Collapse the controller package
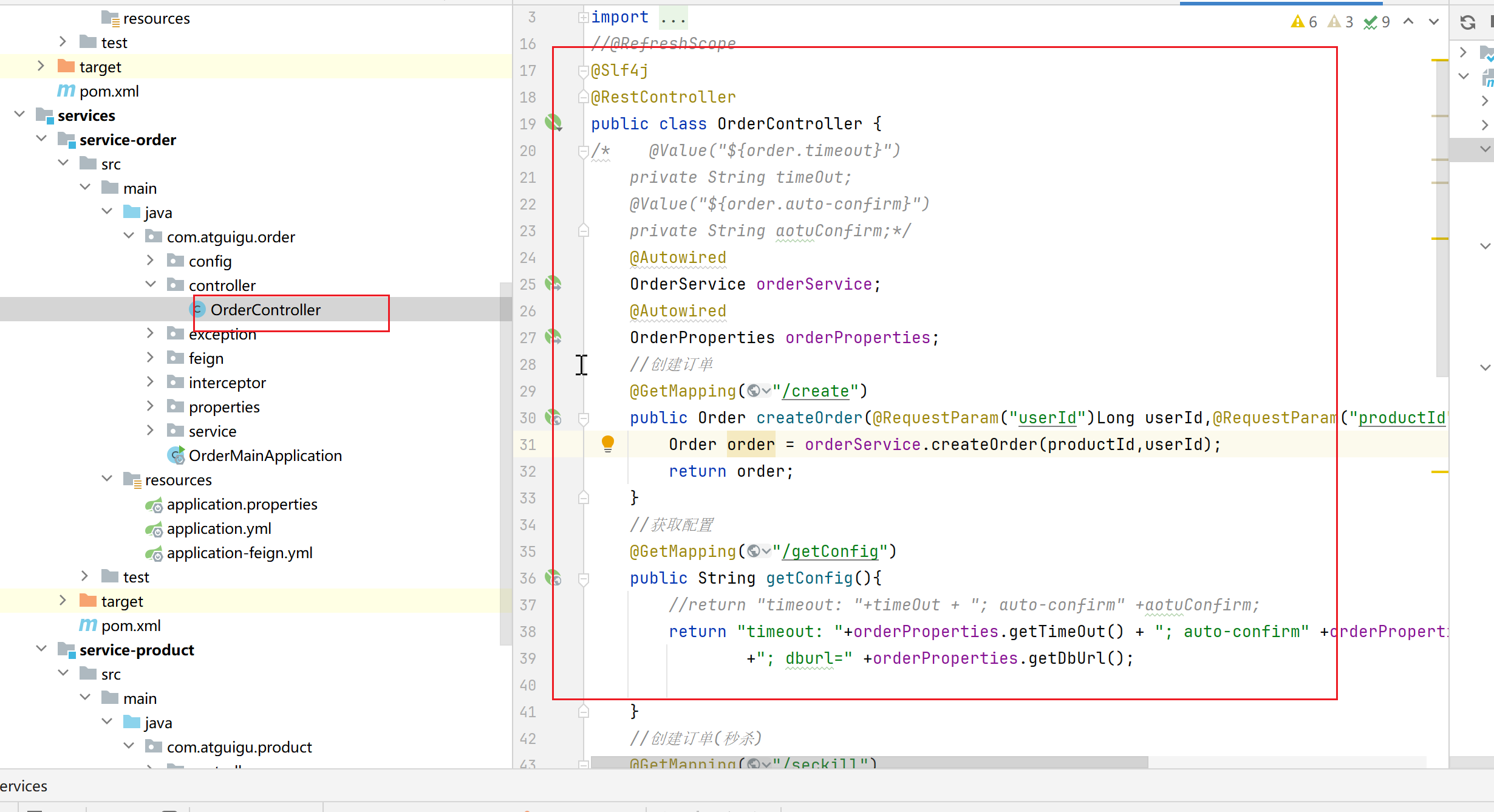This screenshot has height=812, width=1494. click(151, 285)
